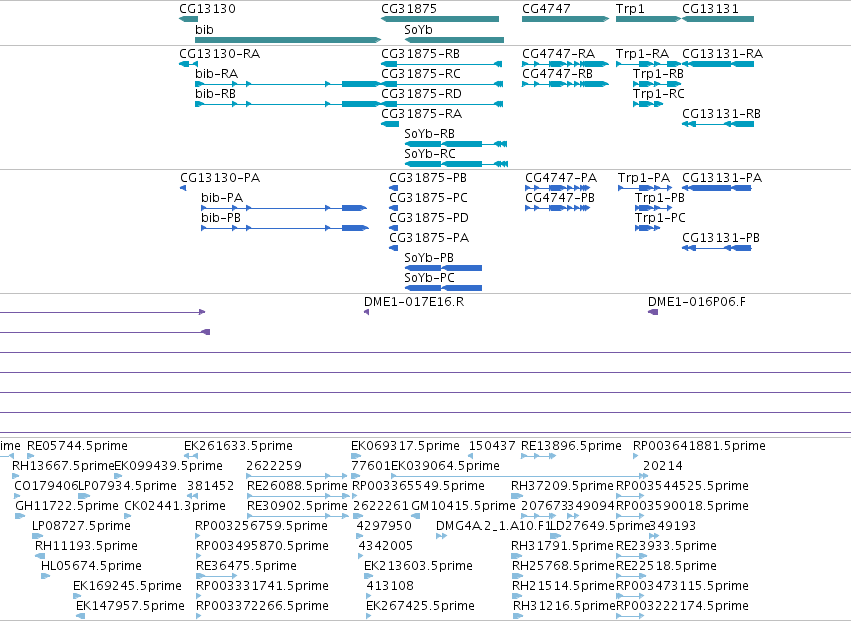Click the 2622259 feature label

tap(274, 466)
